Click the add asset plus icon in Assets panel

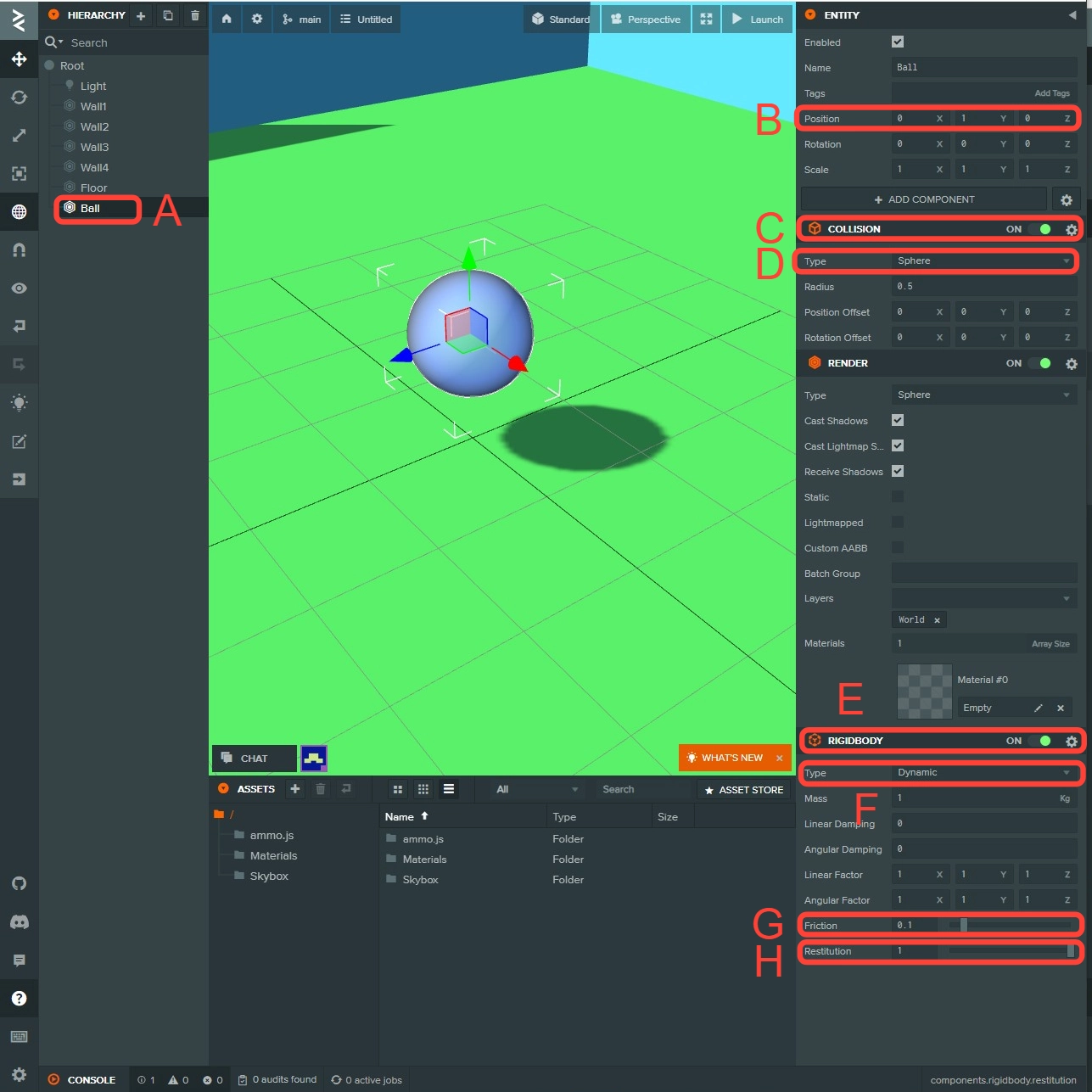(294, 789)
